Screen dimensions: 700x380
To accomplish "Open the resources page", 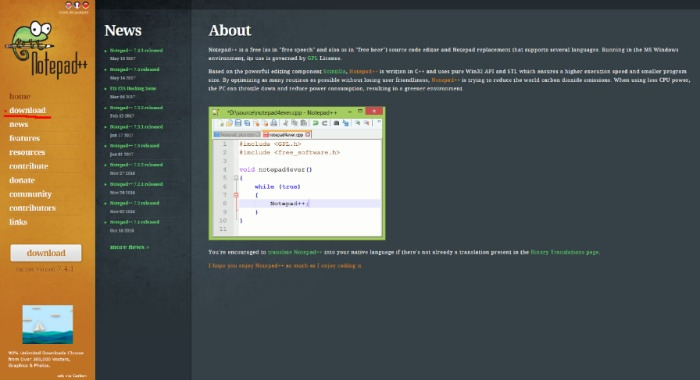I will click(27, 152).
